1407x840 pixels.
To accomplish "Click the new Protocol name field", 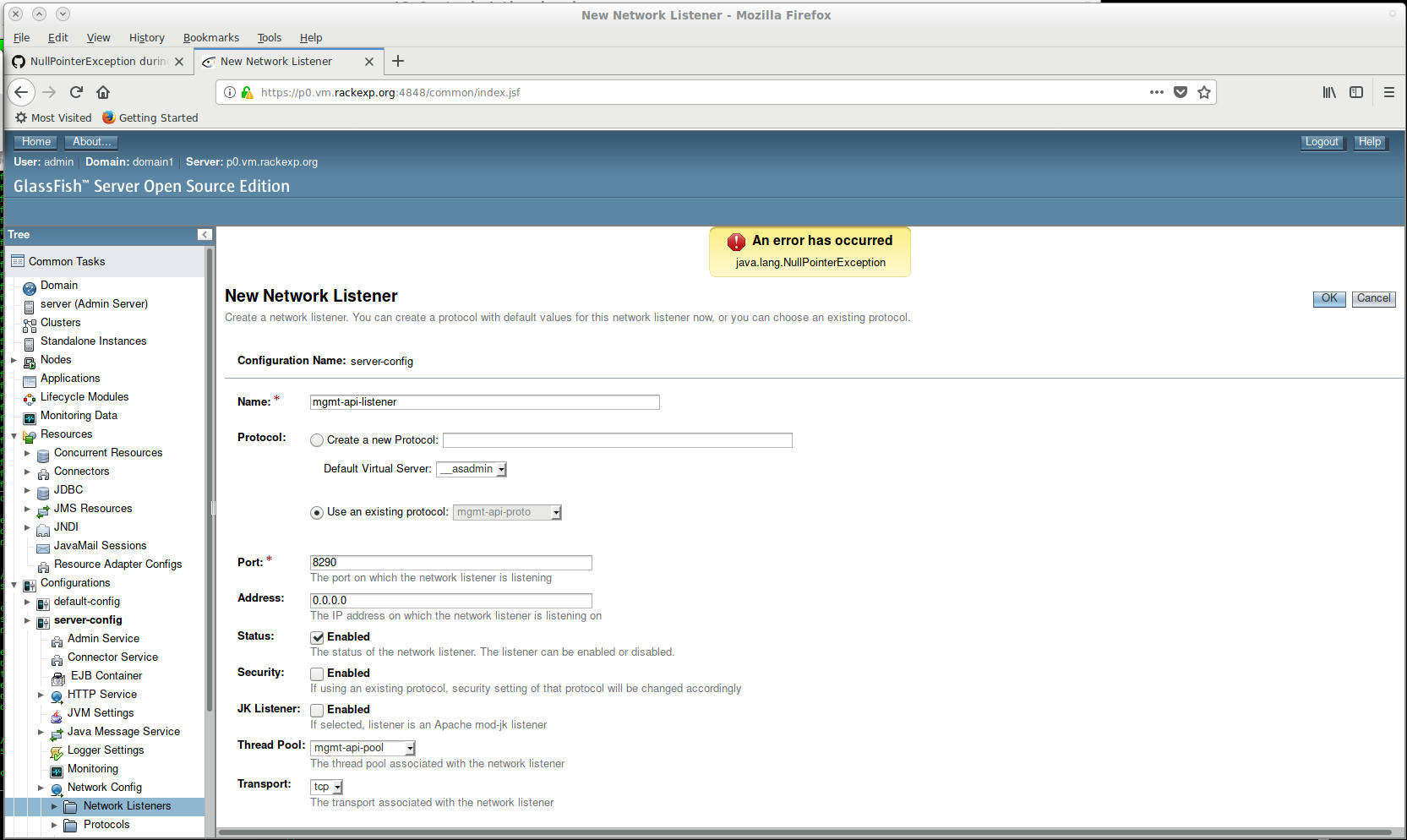I will tap(617, 440).
